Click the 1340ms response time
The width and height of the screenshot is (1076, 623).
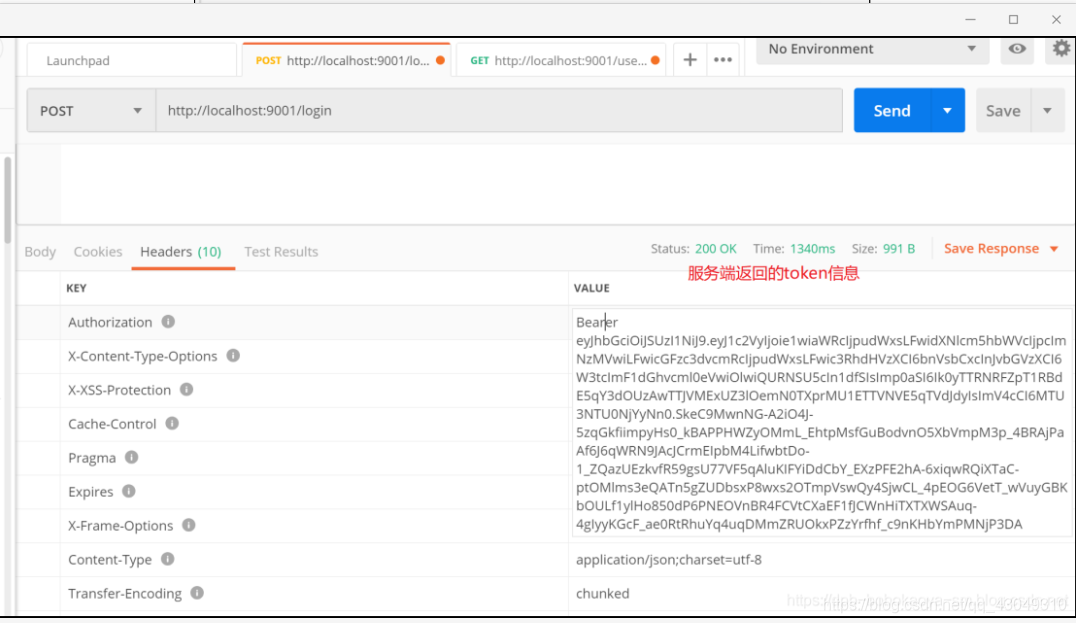pyautogui.click(x=812, y=248)
